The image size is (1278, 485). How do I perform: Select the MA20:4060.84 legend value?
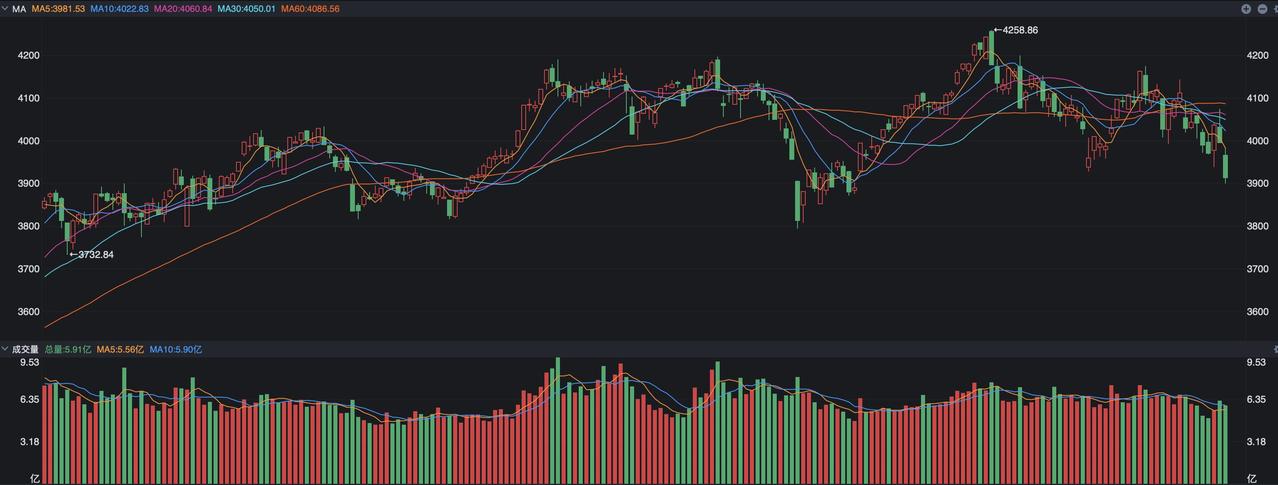(183, 8)
